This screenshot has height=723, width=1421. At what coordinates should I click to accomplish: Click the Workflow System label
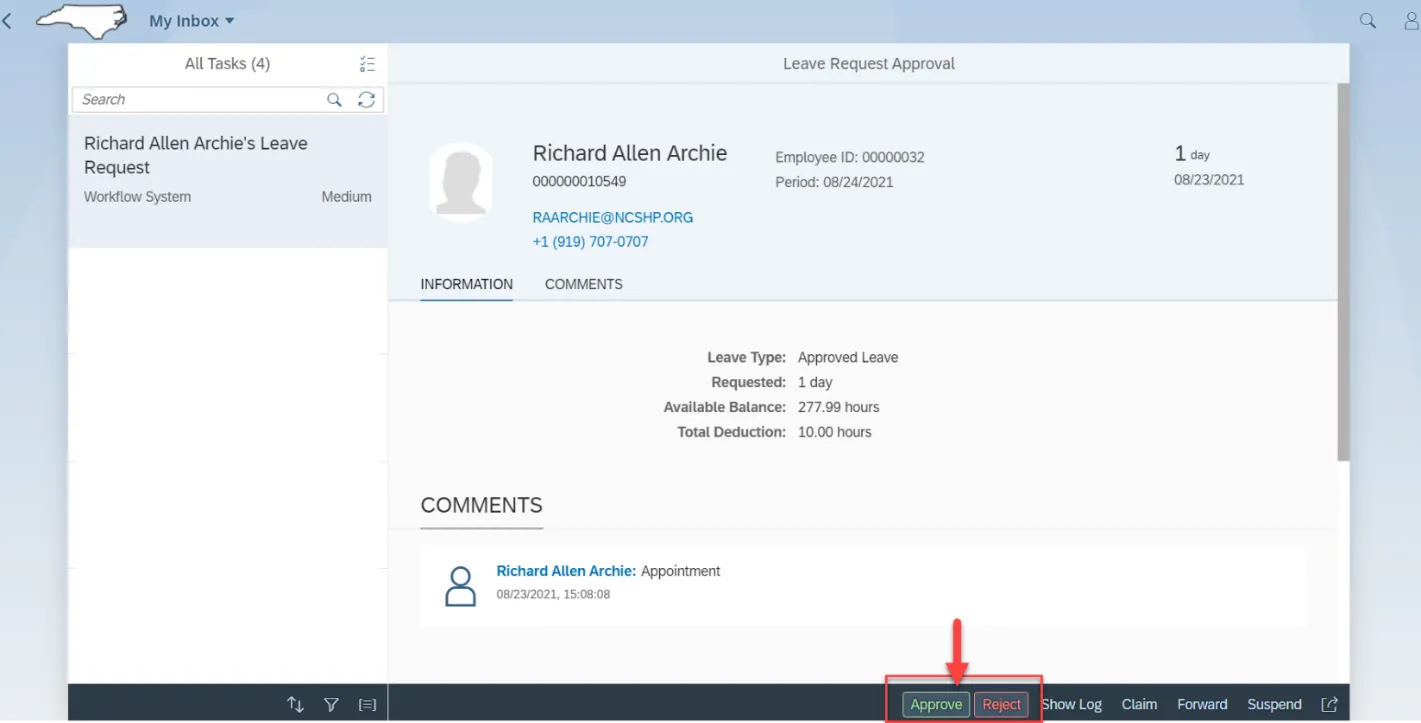[137, 197]
